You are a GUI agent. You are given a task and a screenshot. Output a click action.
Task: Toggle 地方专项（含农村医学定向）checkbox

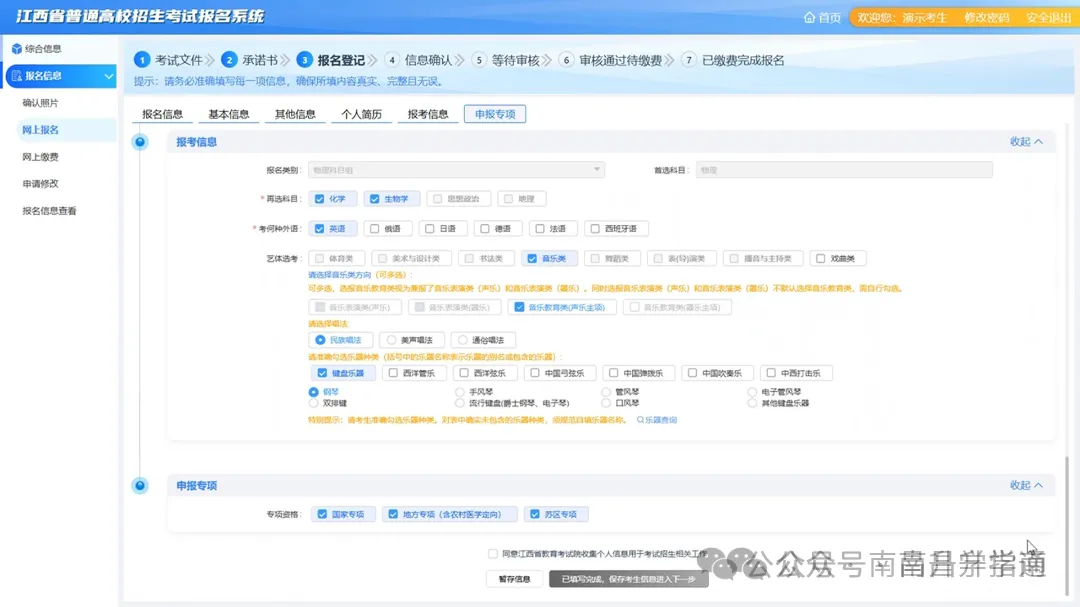(393, 514)
